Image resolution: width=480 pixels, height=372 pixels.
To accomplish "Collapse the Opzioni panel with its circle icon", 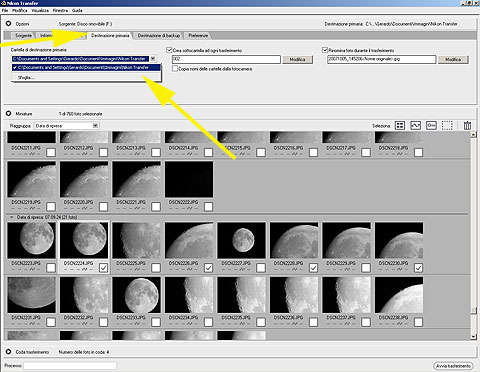I will 9,24.
